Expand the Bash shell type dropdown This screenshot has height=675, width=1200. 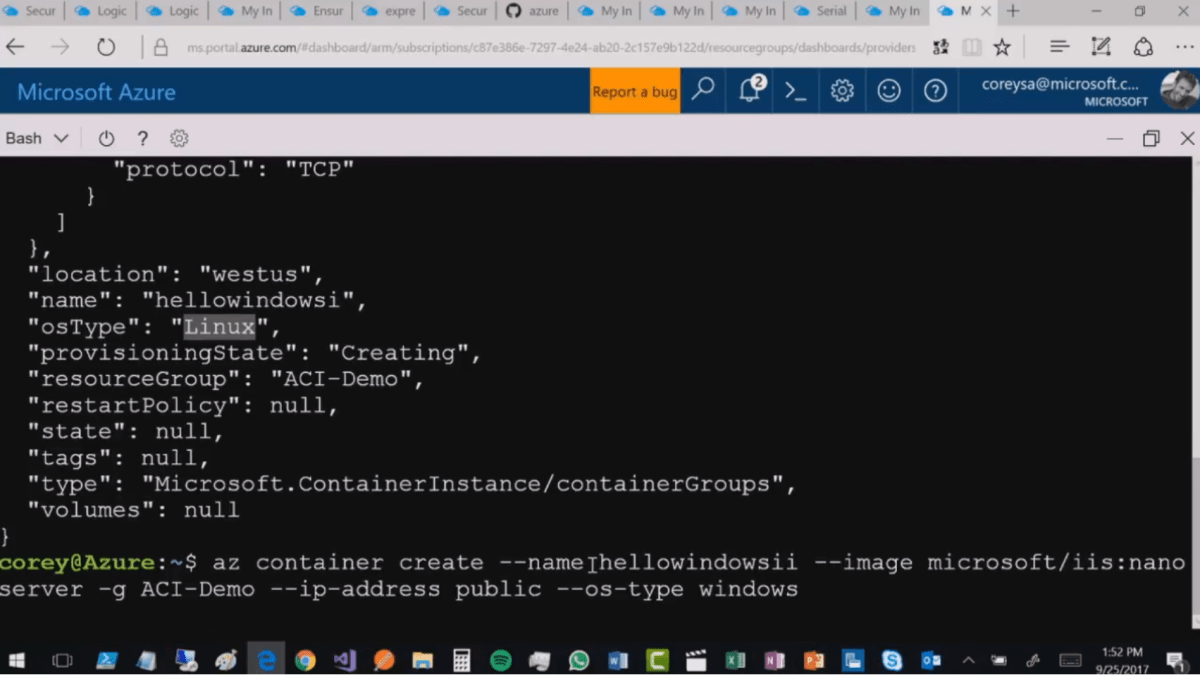(x=37, y=139)
